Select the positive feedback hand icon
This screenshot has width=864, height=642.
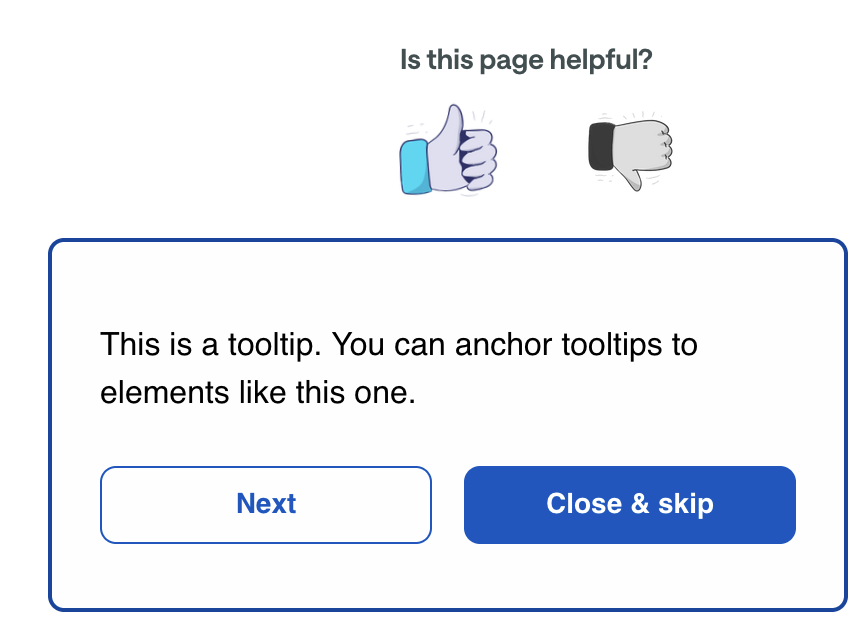450,150
